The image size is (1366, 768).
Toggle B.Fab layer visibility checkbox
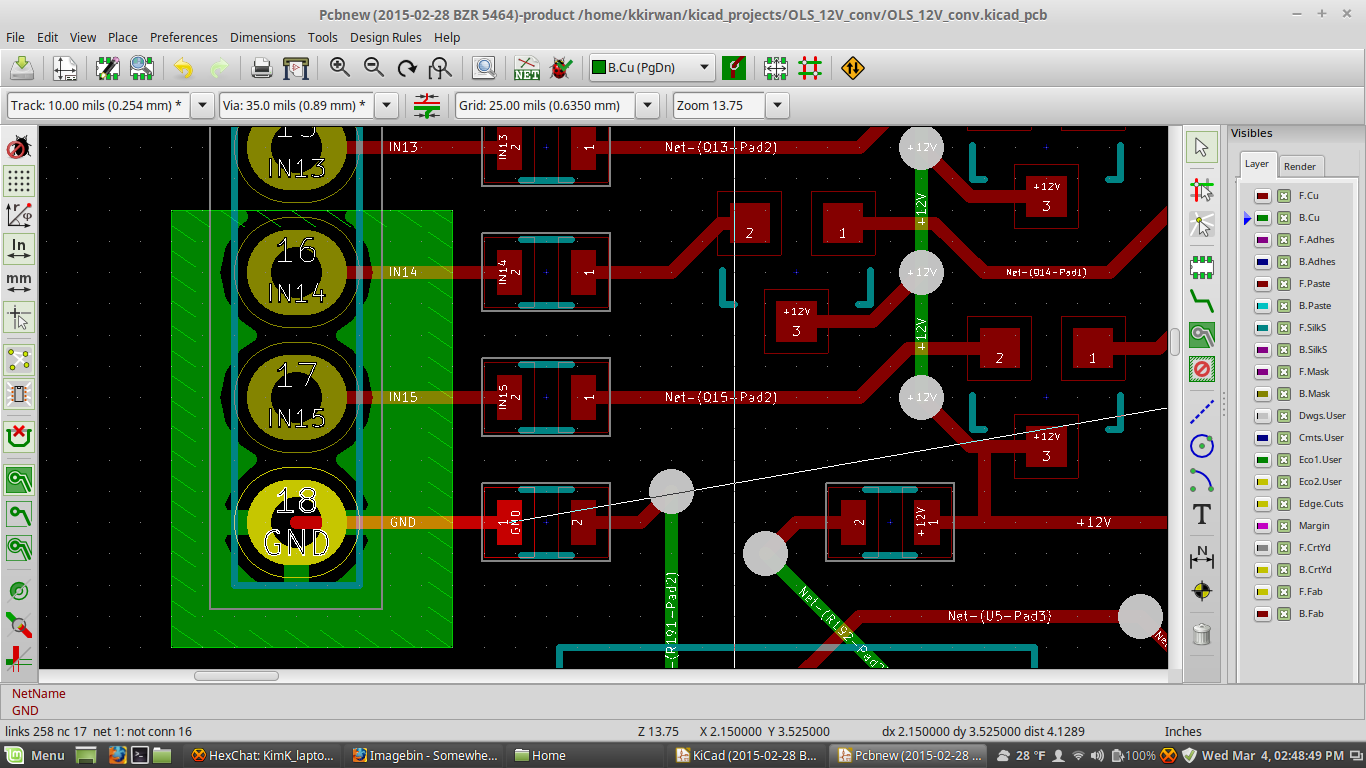pyautogui.click(x=1284, y=614)
